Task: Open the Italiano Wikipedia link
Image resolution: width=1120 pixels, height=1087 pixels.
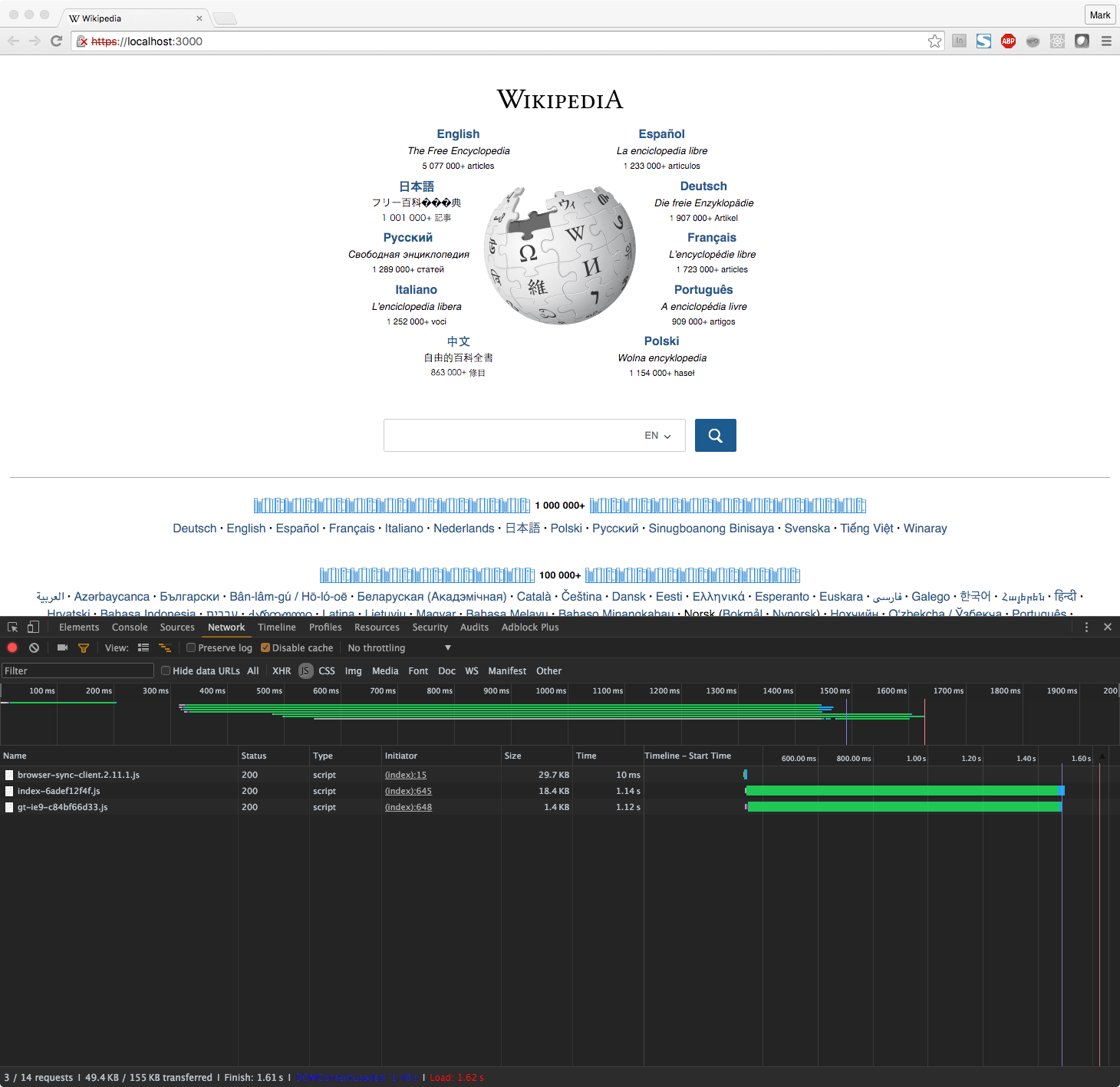Action: click(416, 290)
